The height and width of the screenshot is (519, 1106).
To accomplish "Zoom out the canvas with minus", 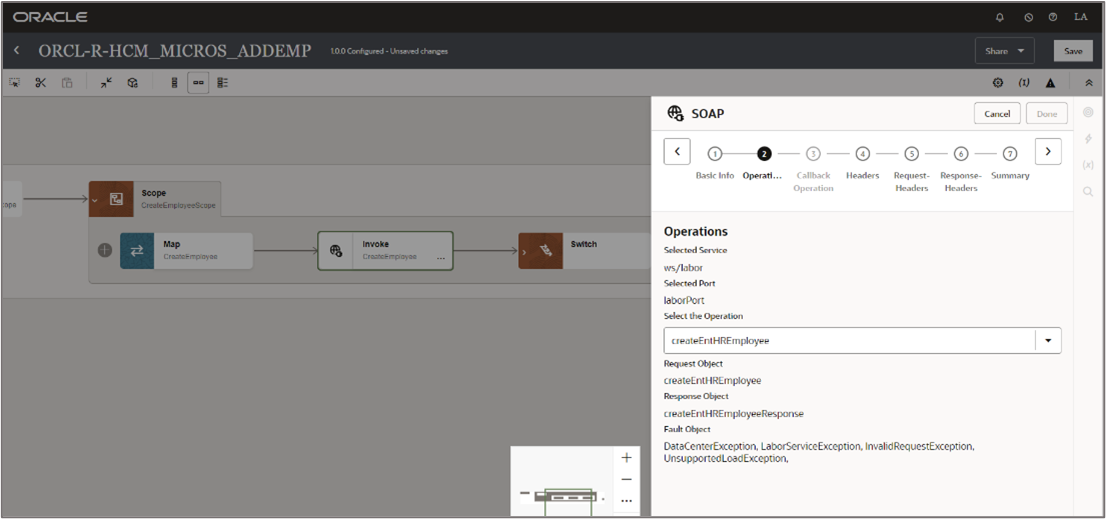I will 626,480.
